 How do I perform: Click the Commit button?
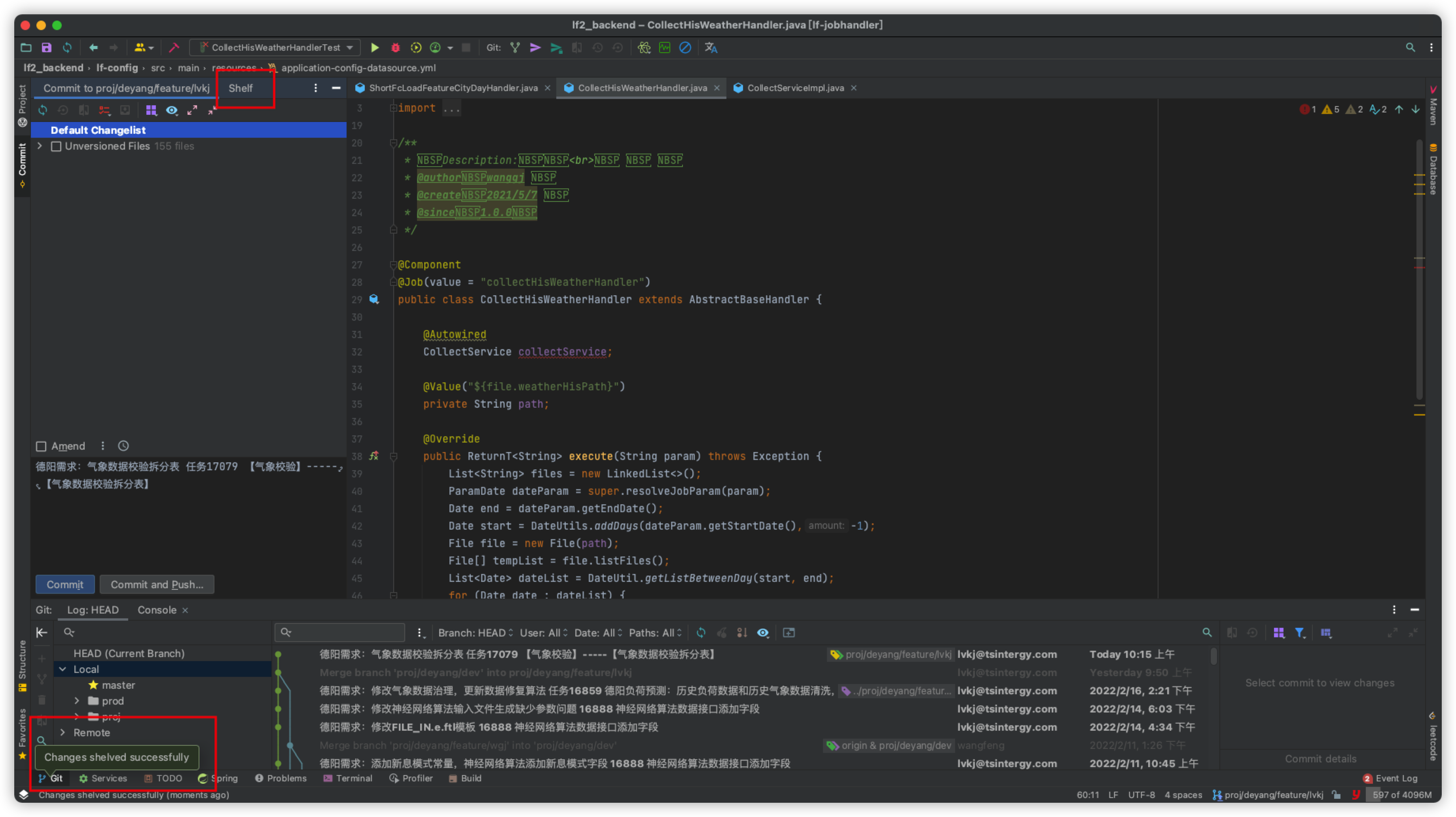coord(65,585)
